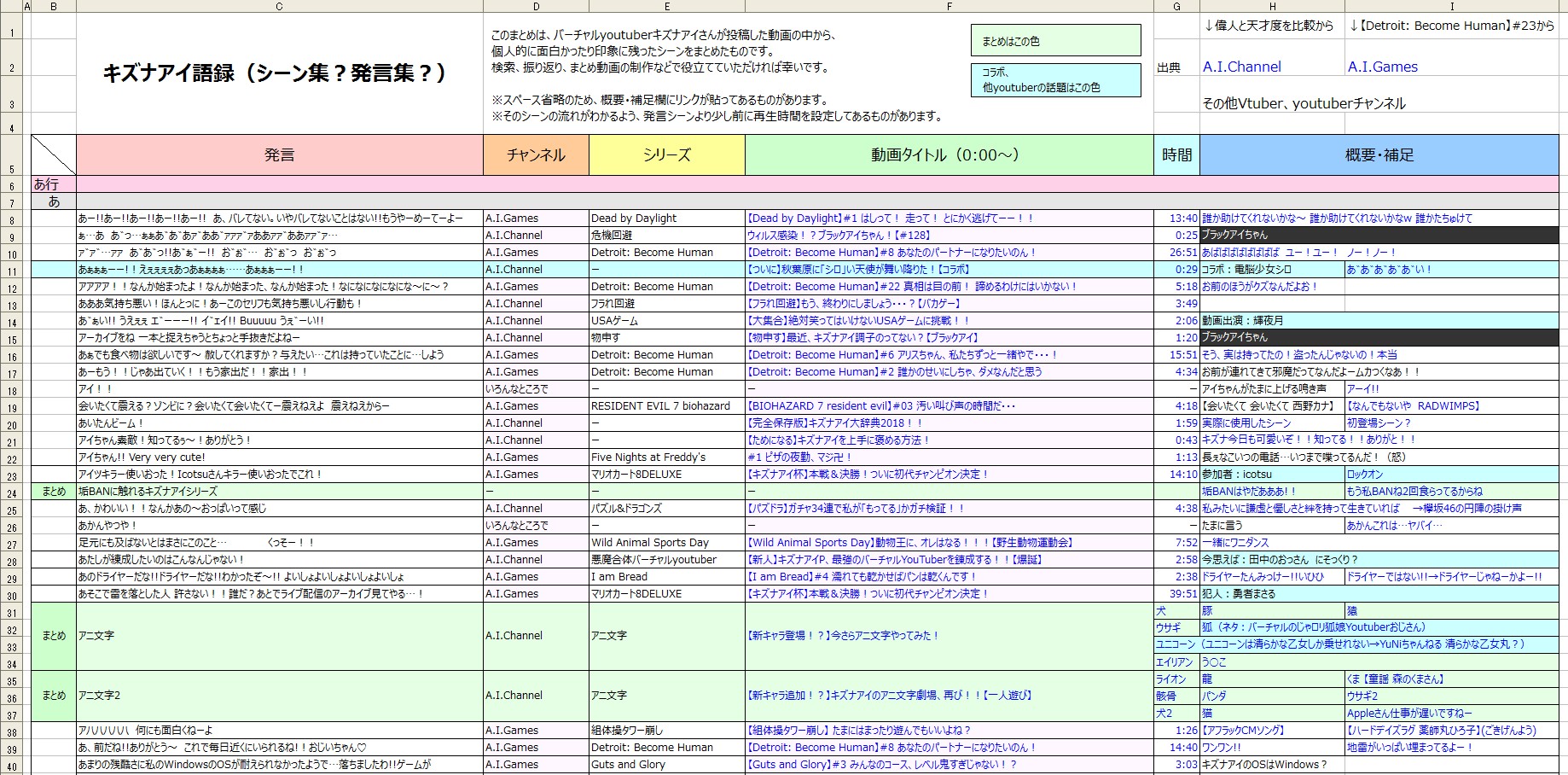Screen dimensions: 1568x775
Task: Select row 24 header
Action: coord(12,492)
